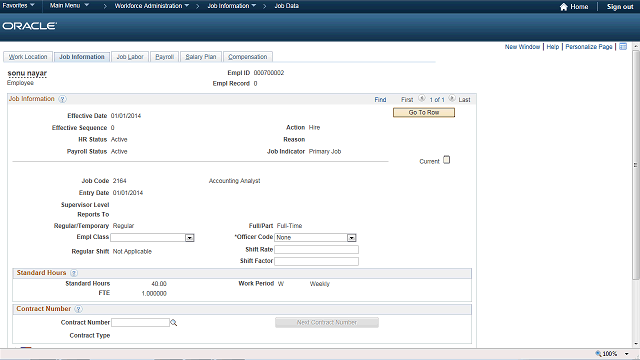This screenshot has height=360, width=640.
Task: Expand the Favorites menu
Action: 18,6
